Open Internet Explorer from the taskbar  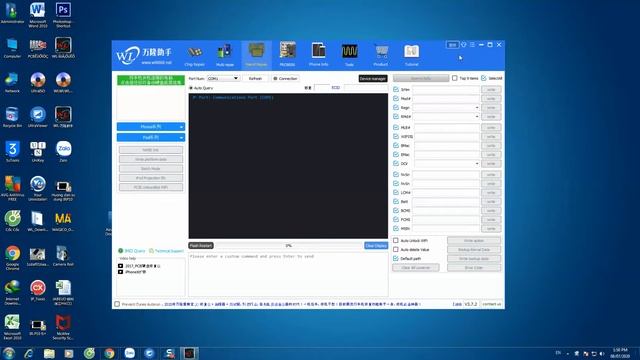pos(29,353)
